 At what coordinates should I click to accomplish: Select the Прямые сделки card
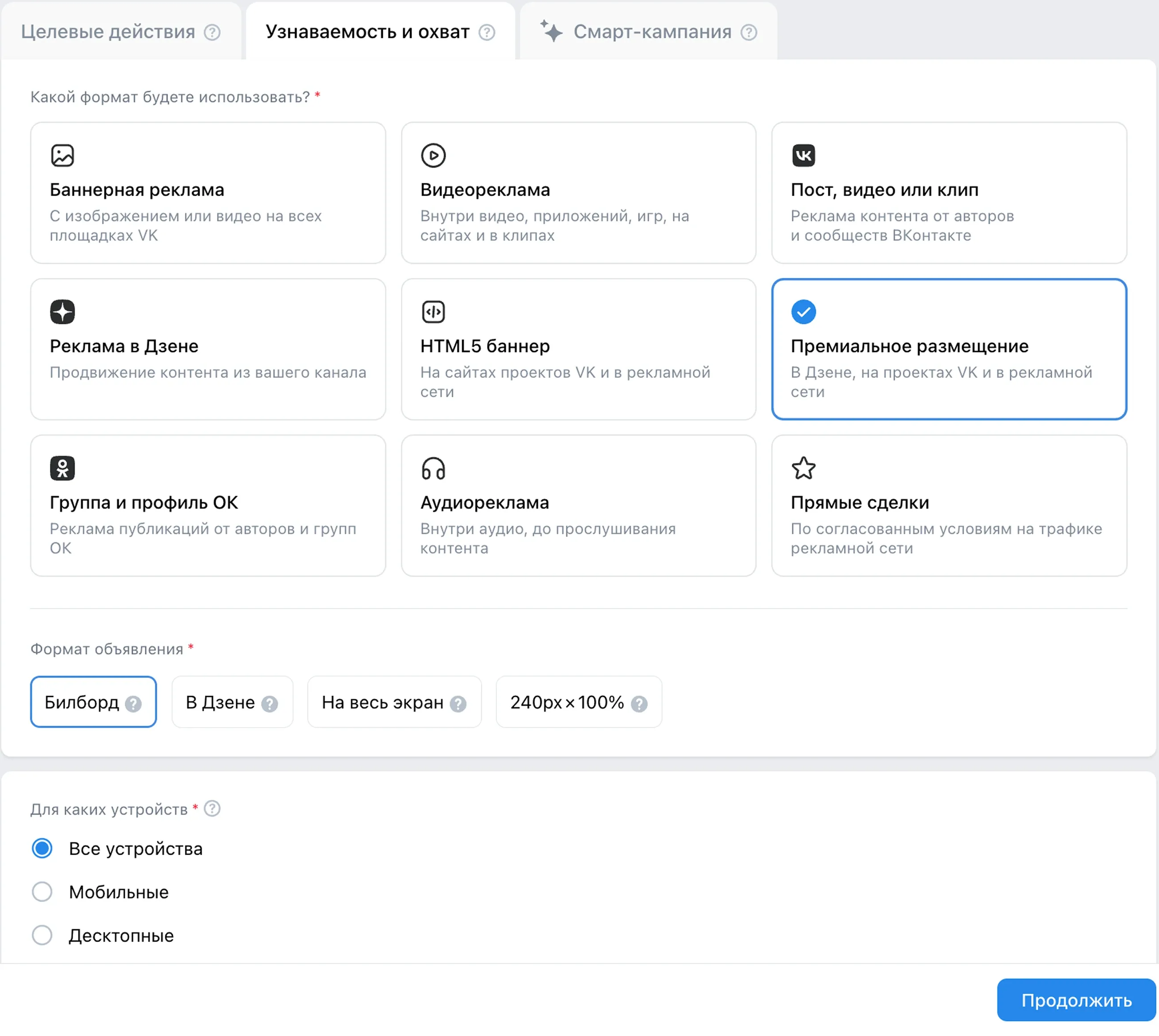(949, 506)
